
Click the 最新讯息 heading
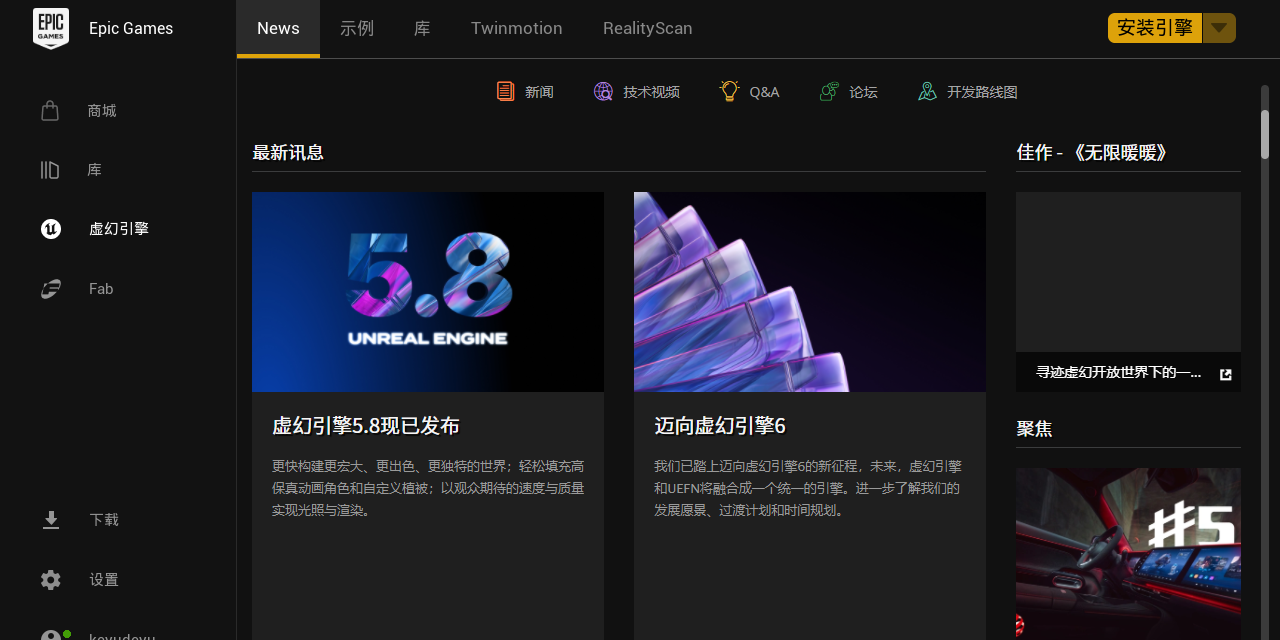pos(288,153)
